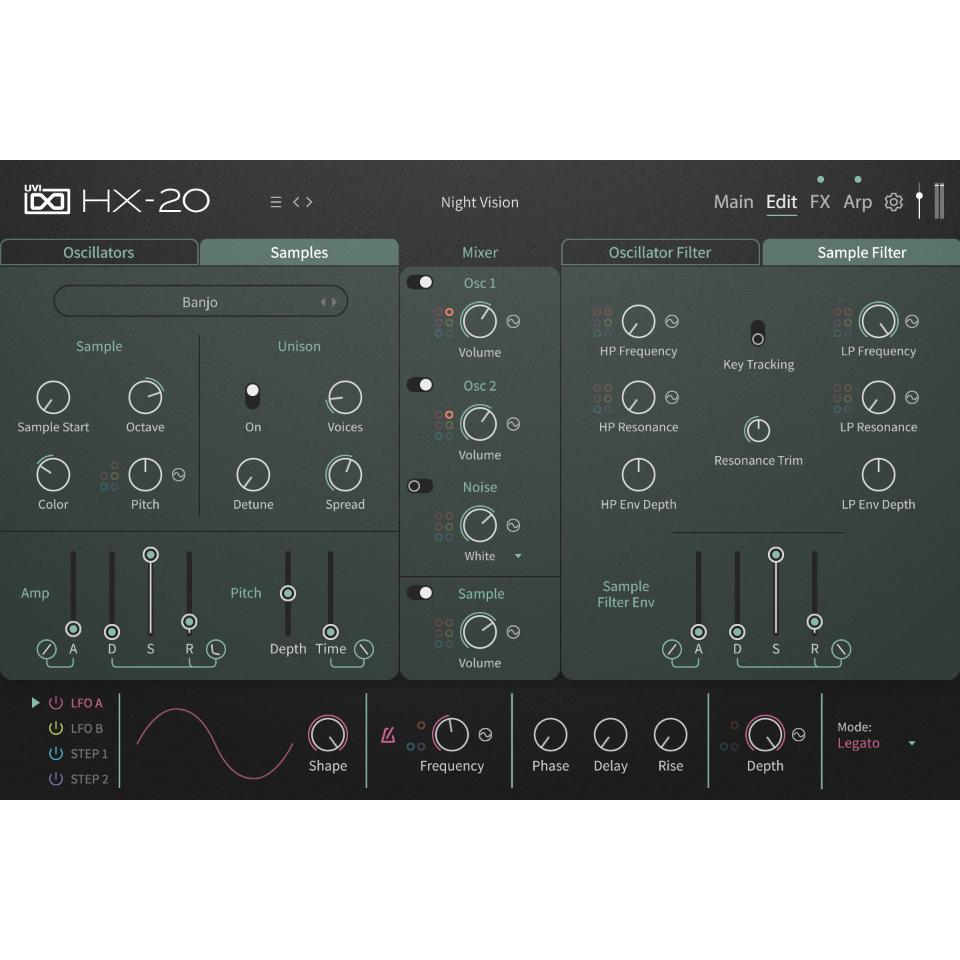Click the LFO Frequency modulation icon
Screen dimensions: 960x960
(x=486, y=735)
